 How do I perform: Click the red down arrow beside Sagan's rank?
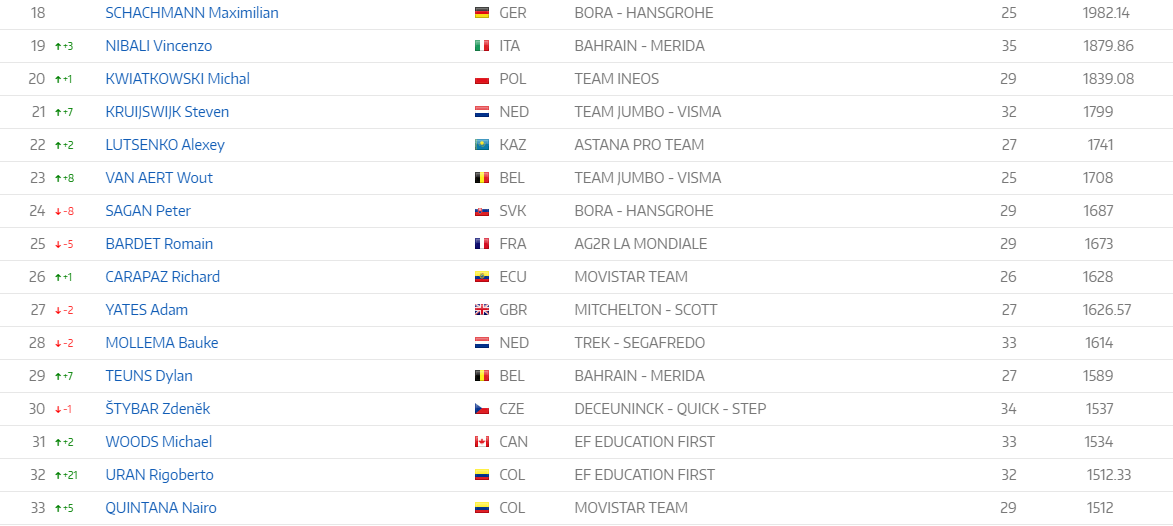[58, 212]
